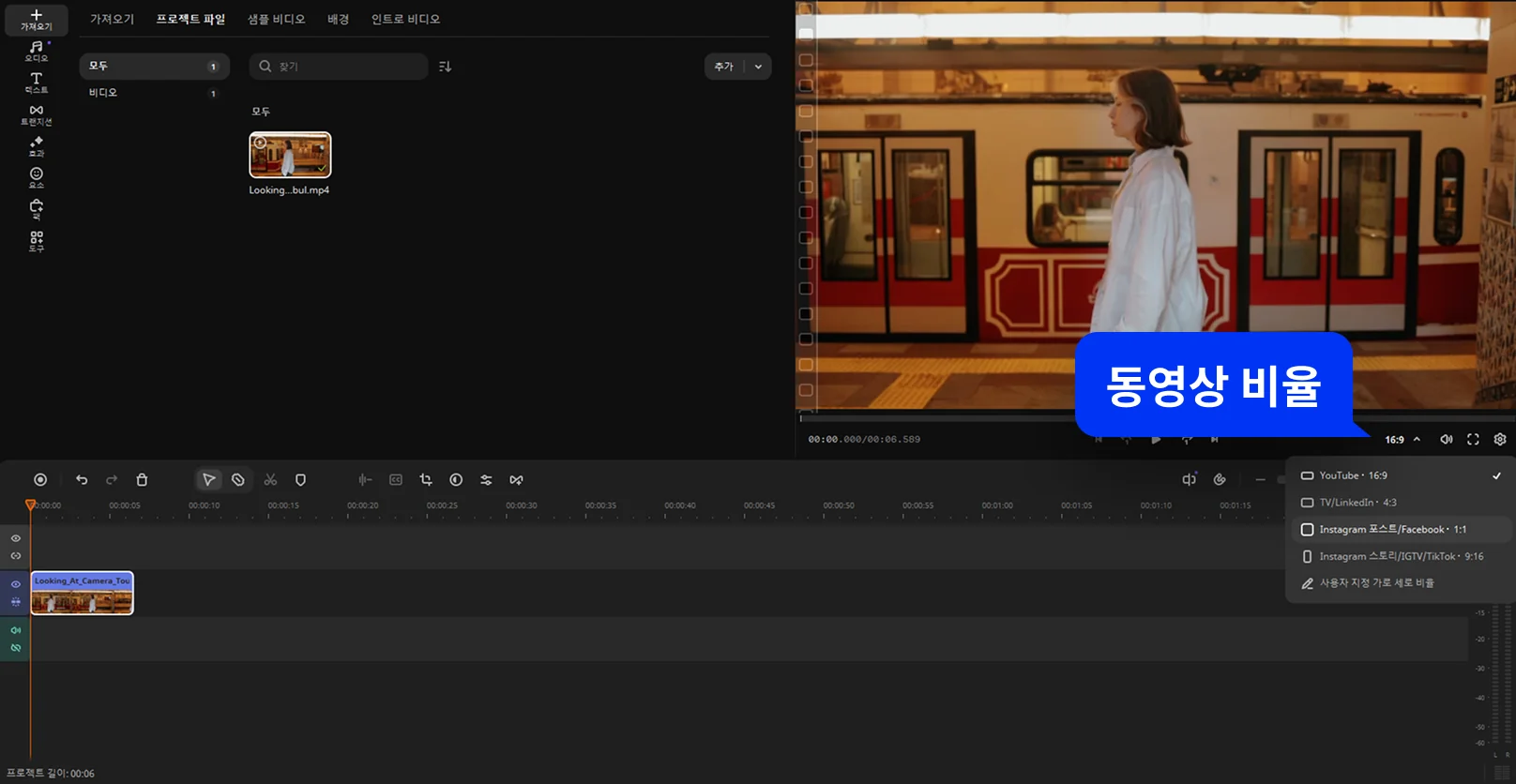This screenshot has width=1516, height=784.
Task: Mute the audio track
Action: point(16,630)
